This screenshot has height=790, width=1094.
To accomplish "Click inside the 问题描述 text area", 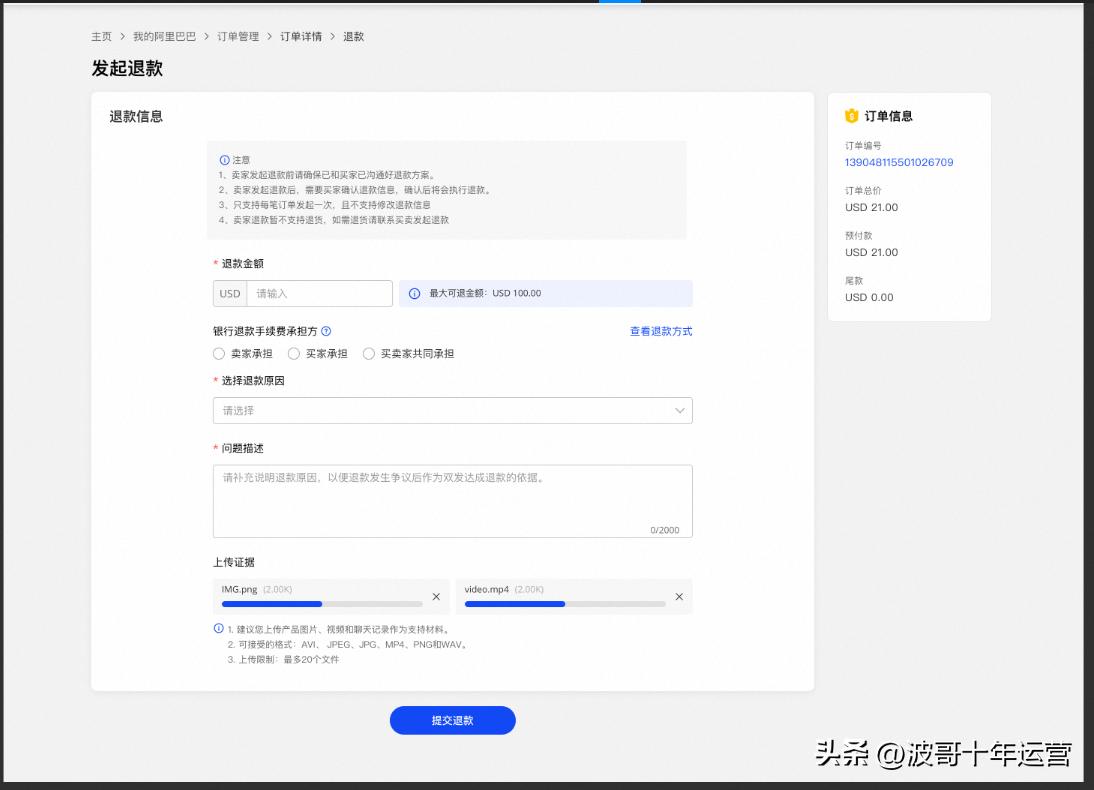I will click(452, 498).
